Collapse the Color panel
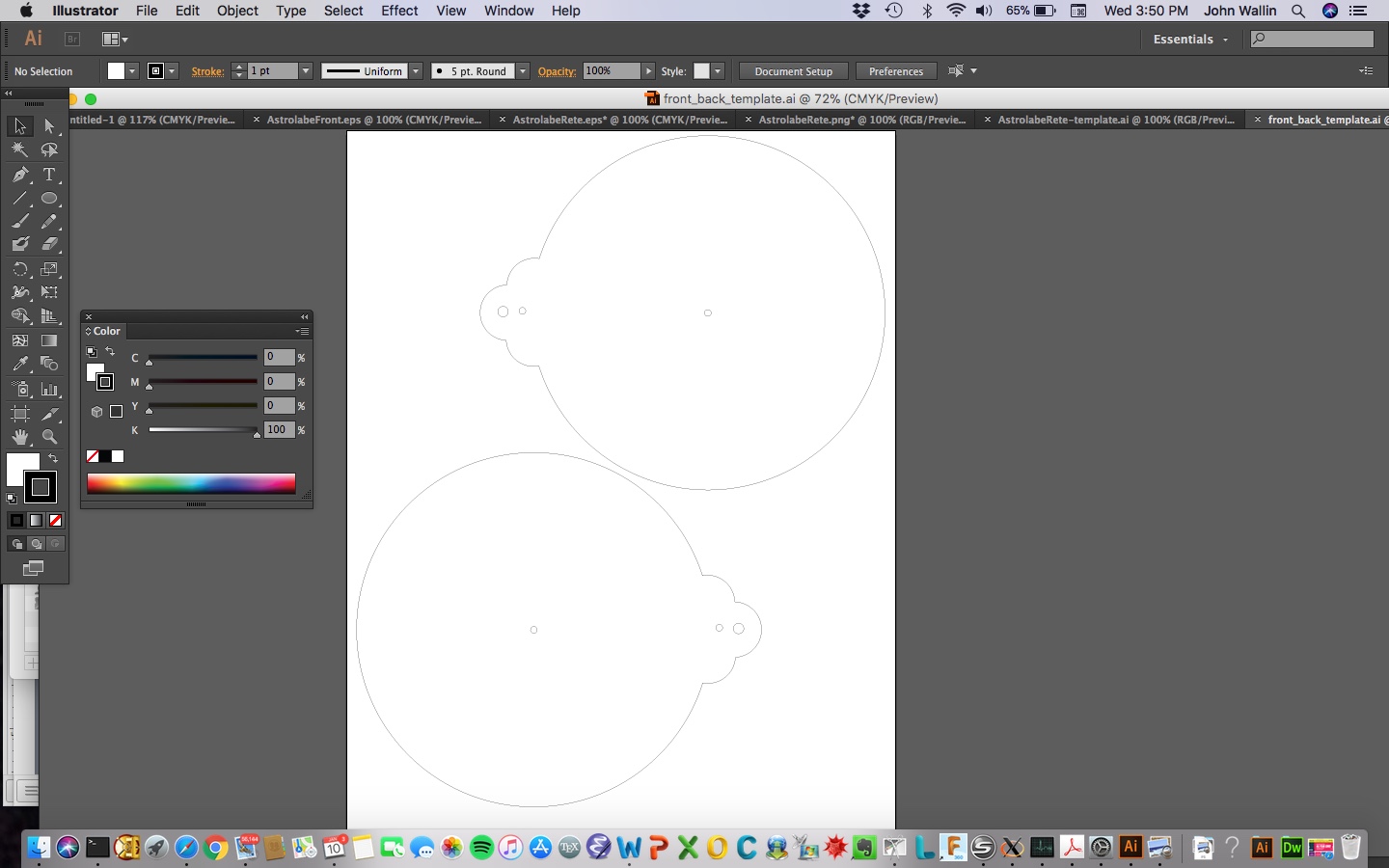The width and height of the screenshot is (1389, 868). pyautogui.click(x=304, y=316)
